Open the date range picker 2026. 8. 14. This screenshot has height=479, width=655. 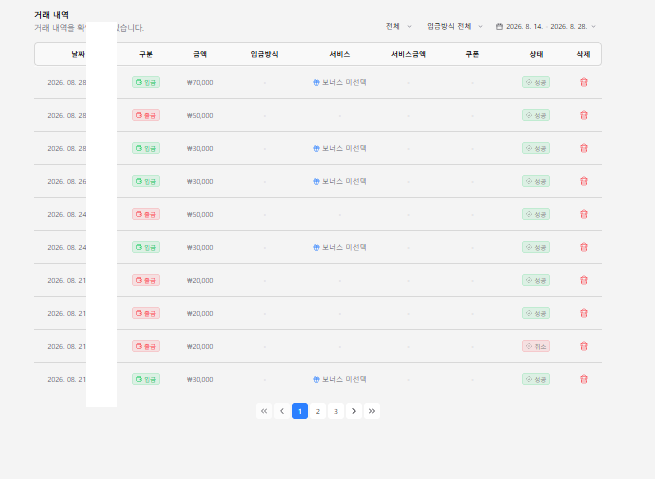tap(546, 26)
